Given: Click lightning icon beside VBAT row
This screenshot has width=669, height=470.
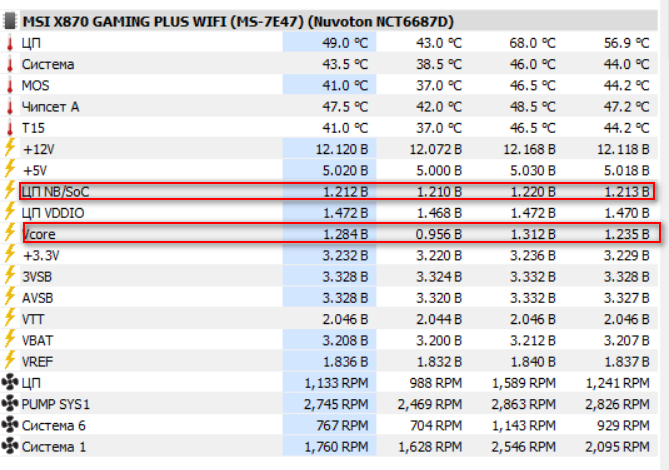Looking at the screenshot, I should click(x=10, y=339).
